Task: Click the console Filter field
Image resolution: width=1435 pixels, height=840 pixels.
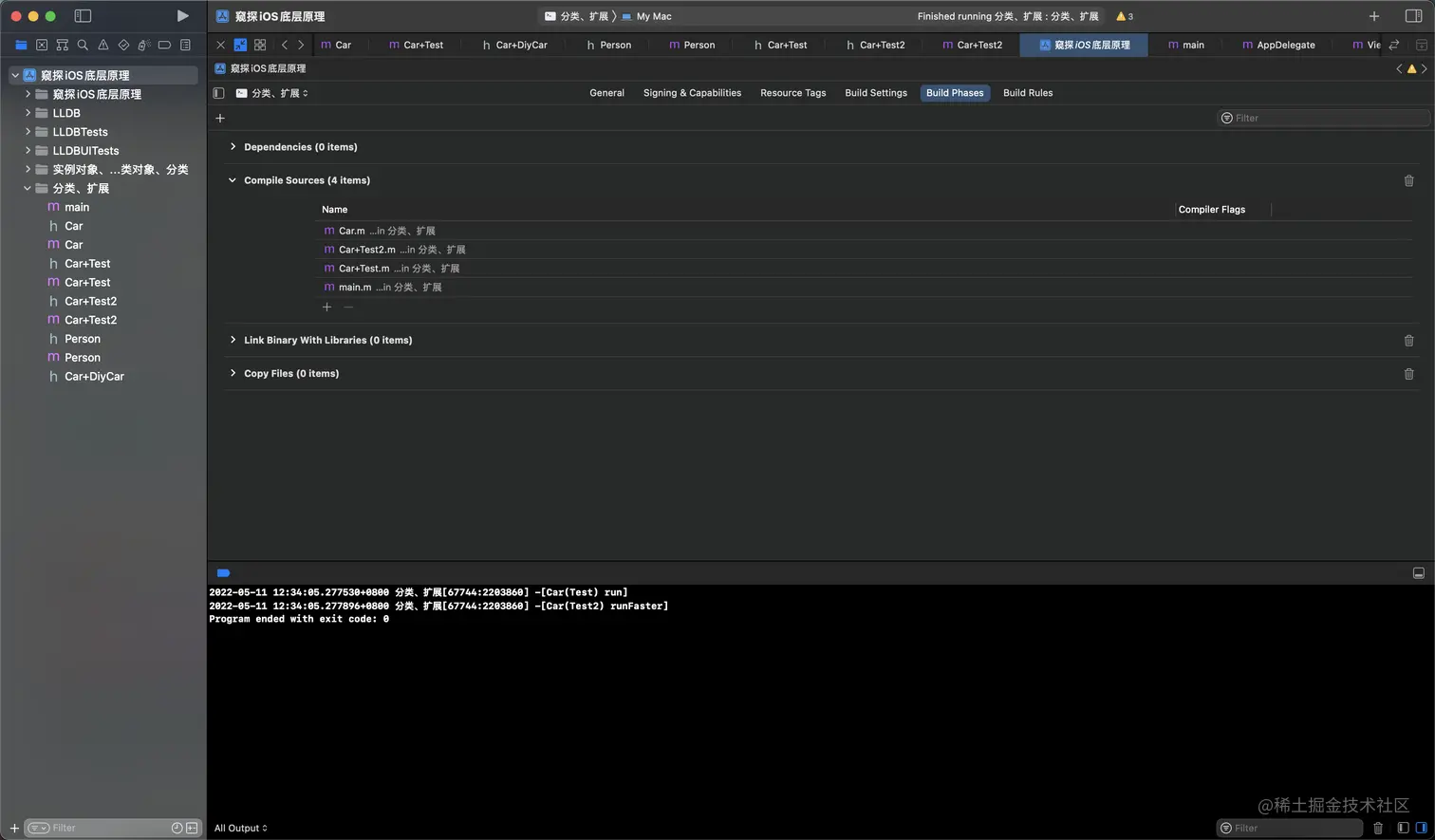Action: pyautogui.click(x=1290, y=828)
